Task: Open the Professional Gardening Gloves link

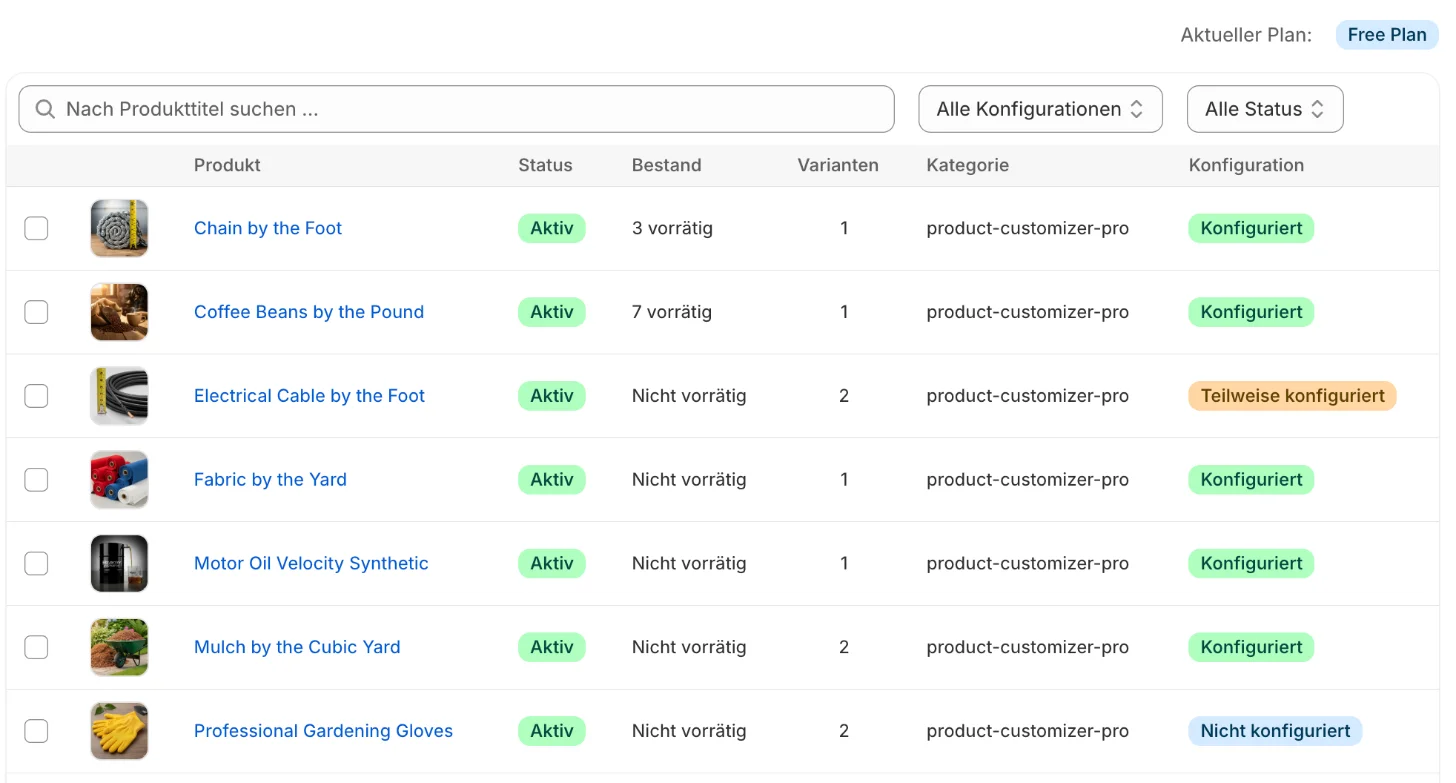Action: tap(323, 731)
